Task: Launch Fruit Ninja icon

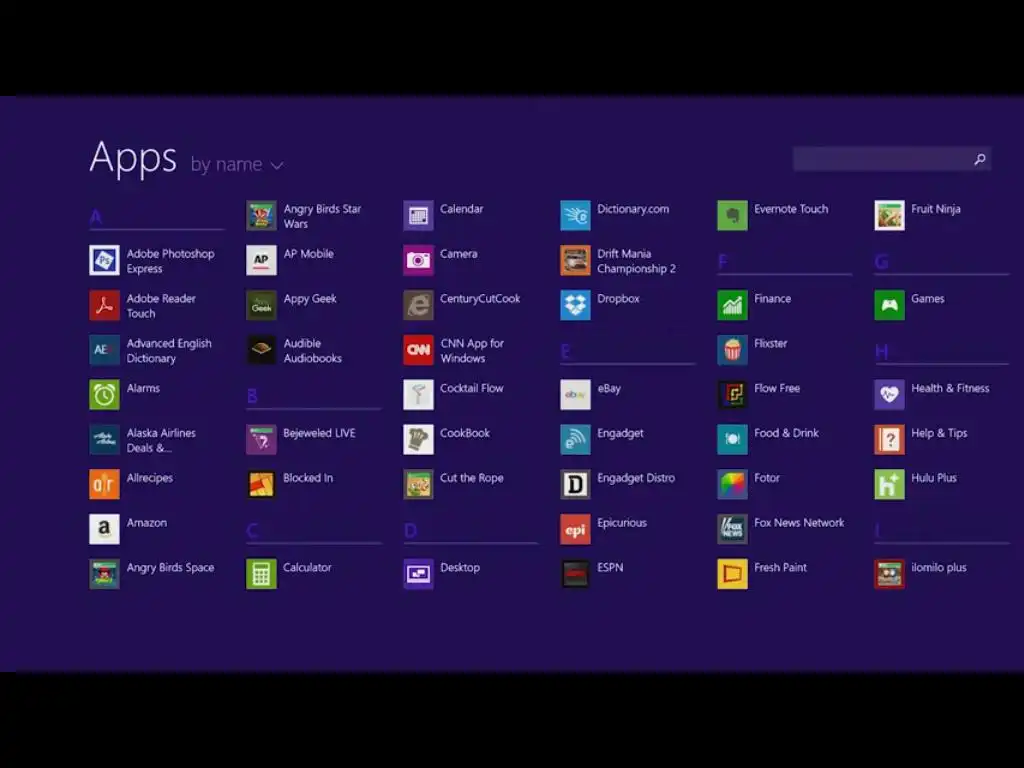Action: 889,216
